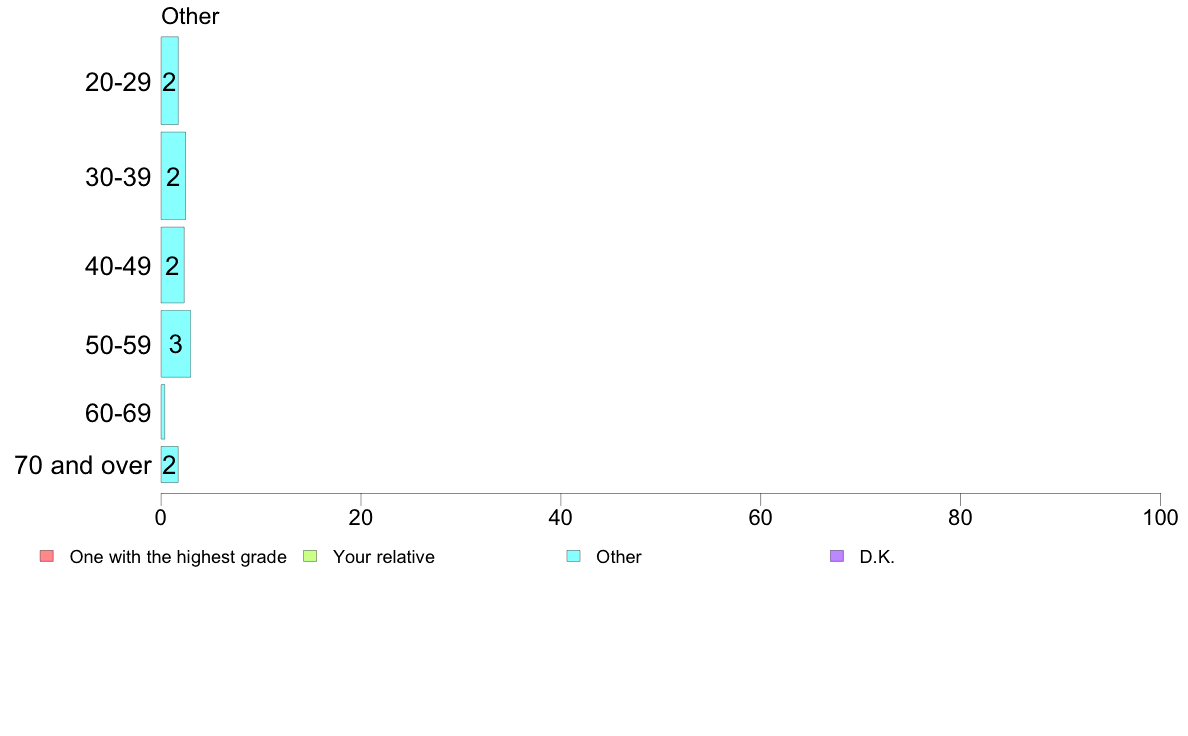
Task: Click the 60 tick label on x-axis
Action: (761, 518)
